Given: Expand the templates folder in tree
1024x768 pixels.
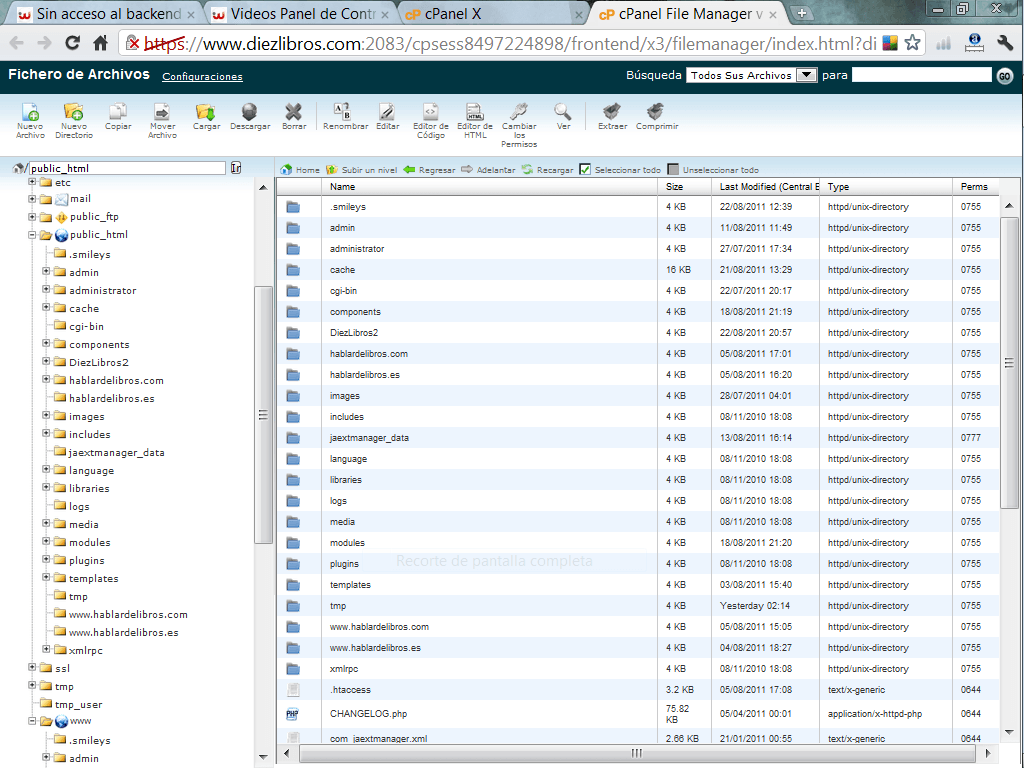Looking at the screenshot, I should (x=46, y=577).
